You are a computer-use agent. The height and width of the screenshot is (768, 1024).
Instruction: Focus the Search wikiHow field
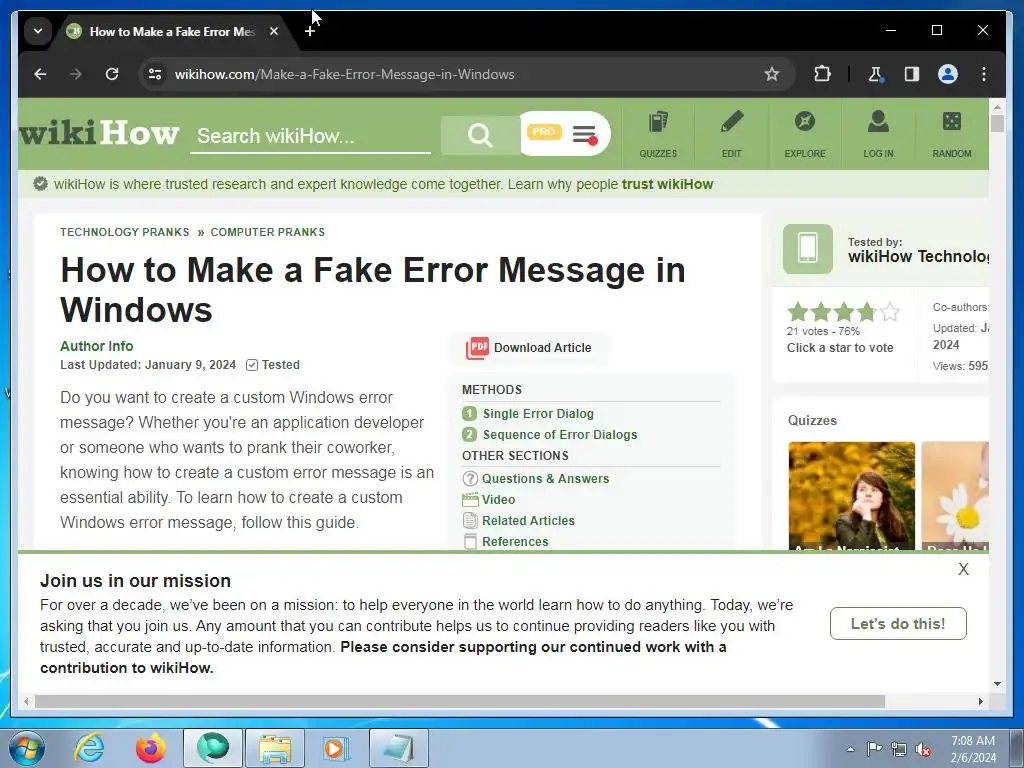coord(310,136)
